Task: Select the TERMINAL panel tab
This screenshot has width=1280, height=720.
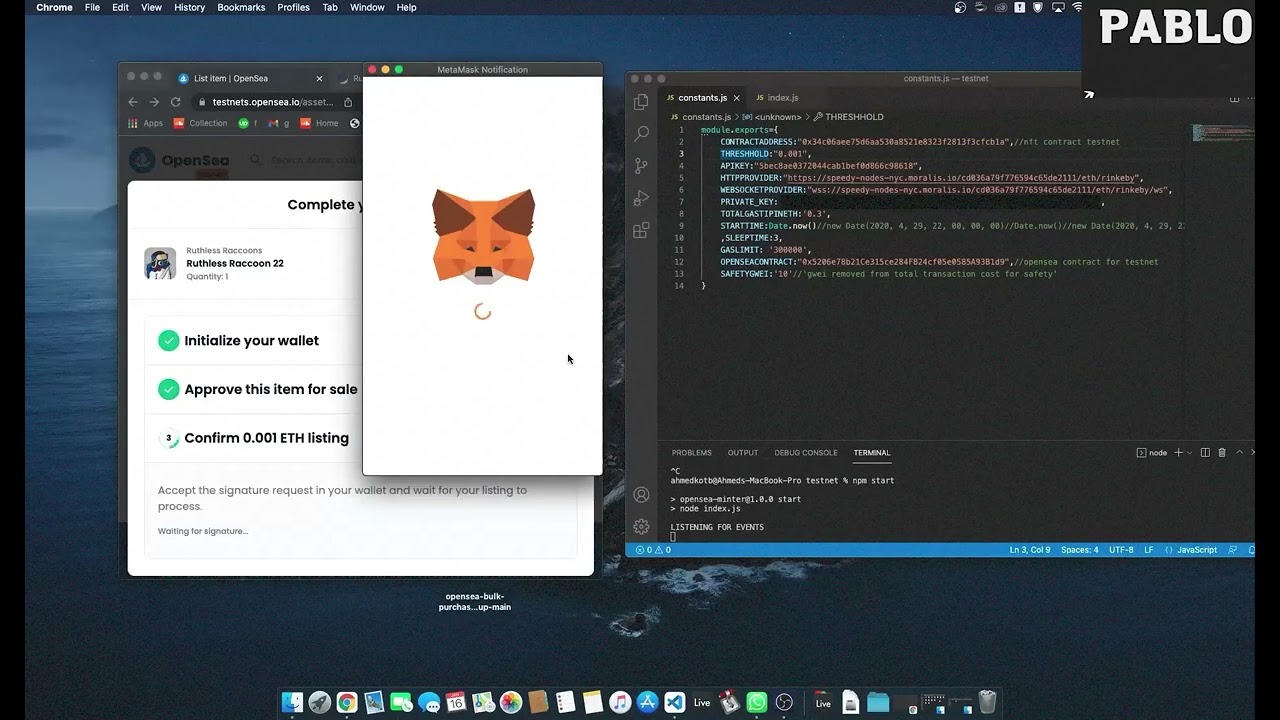Action: coord(872,453)
